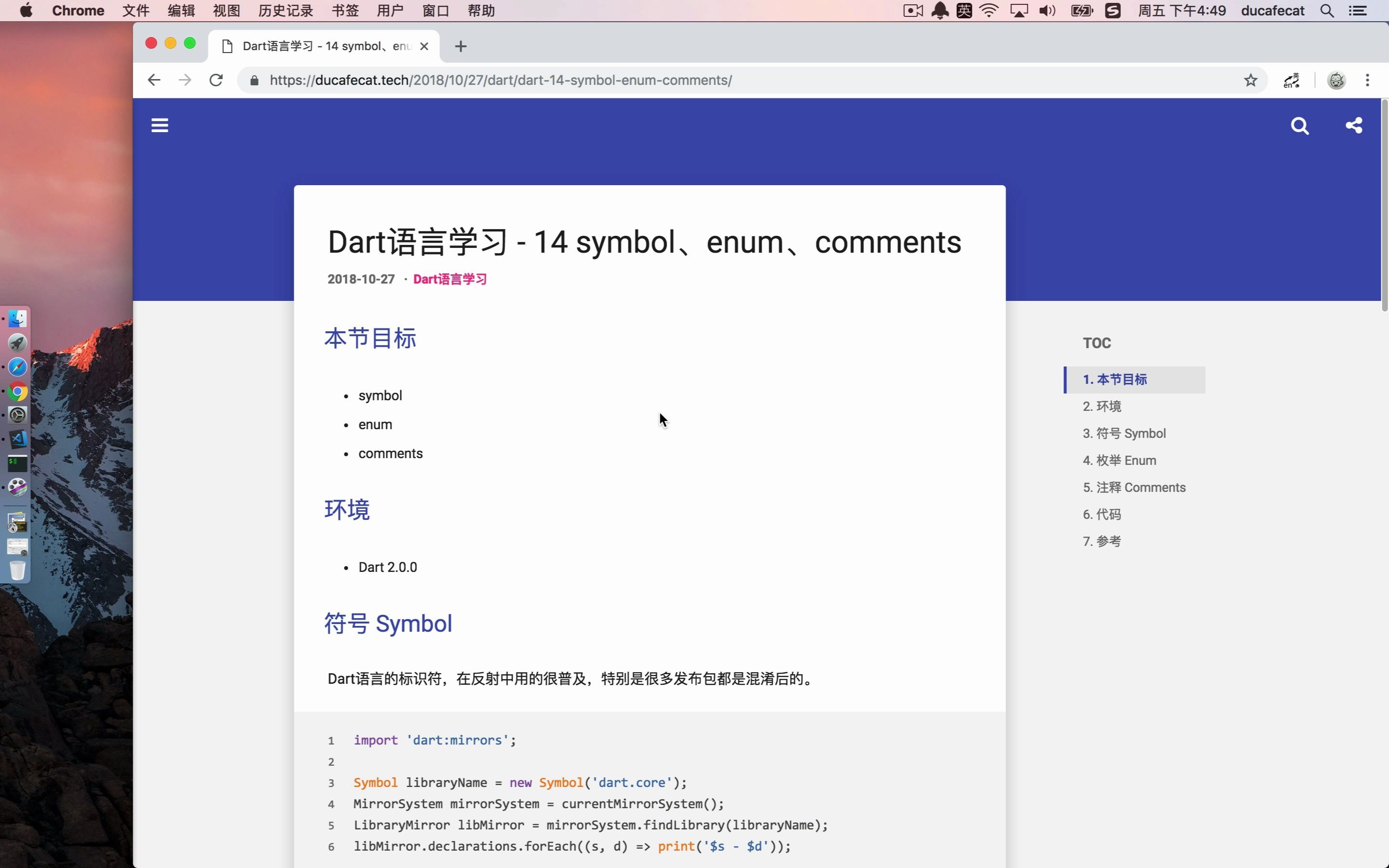Open the 历史记录 menu
Image resolution: width=1389 pixels, height=868 pixels.
coord(286,10)
